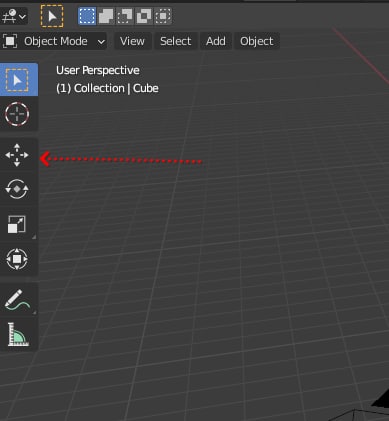
Task: Select the Move tool
Action: click(17, 155)
